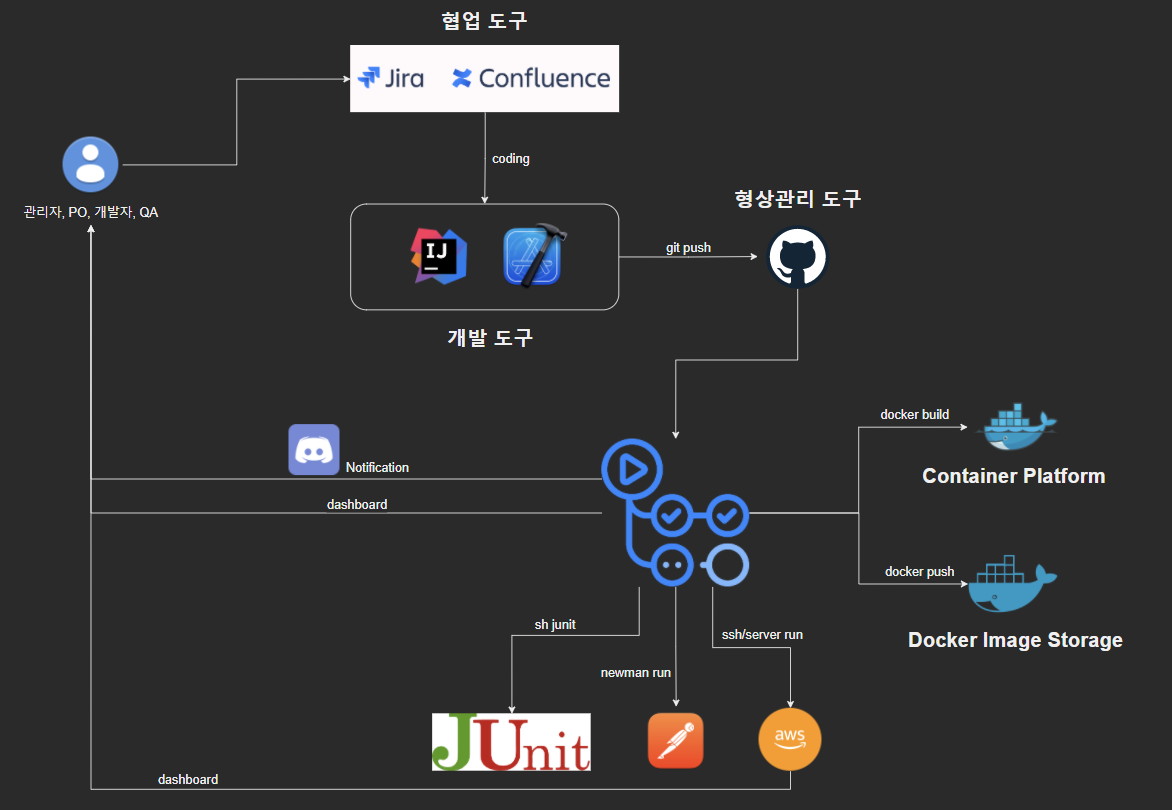The image size is (1172, 810).
Task: Click the 'Notification' label
Action: pos(377,467)
